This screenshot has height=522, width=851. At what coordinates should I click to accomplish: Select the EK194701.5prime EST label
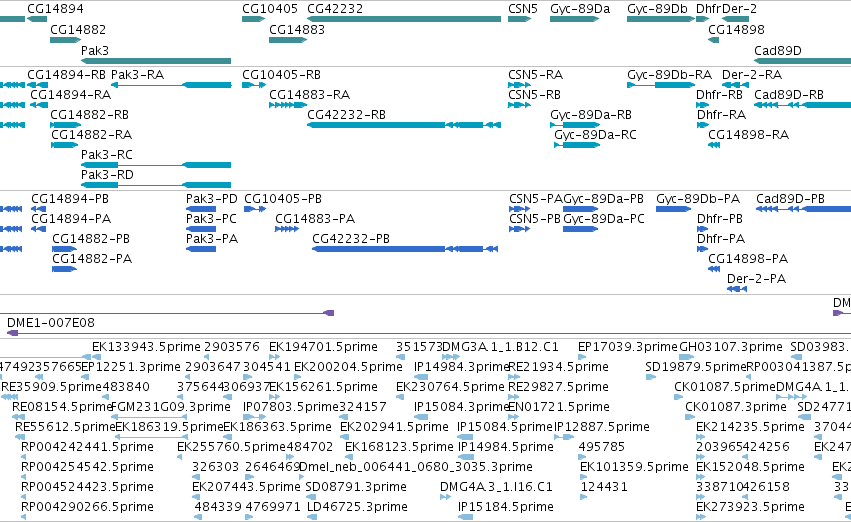tap(323, 347)
